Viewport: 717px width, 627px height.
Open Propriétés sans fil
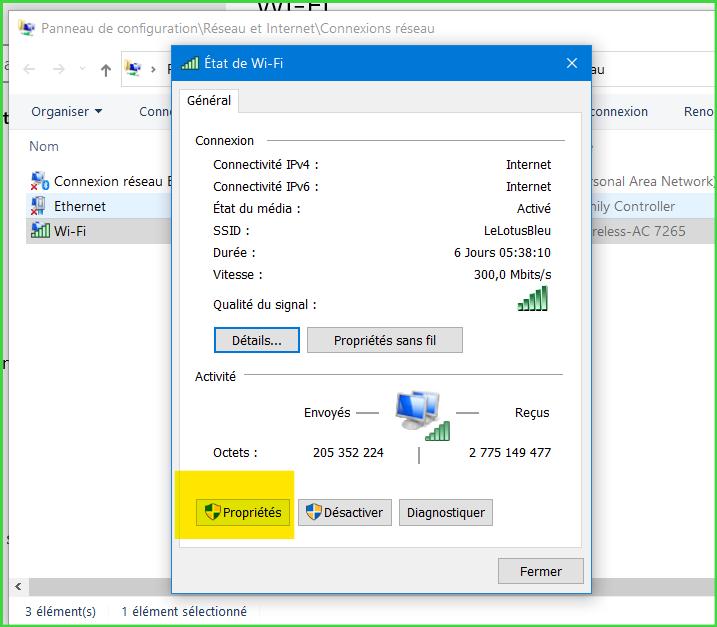pos(384,340)
